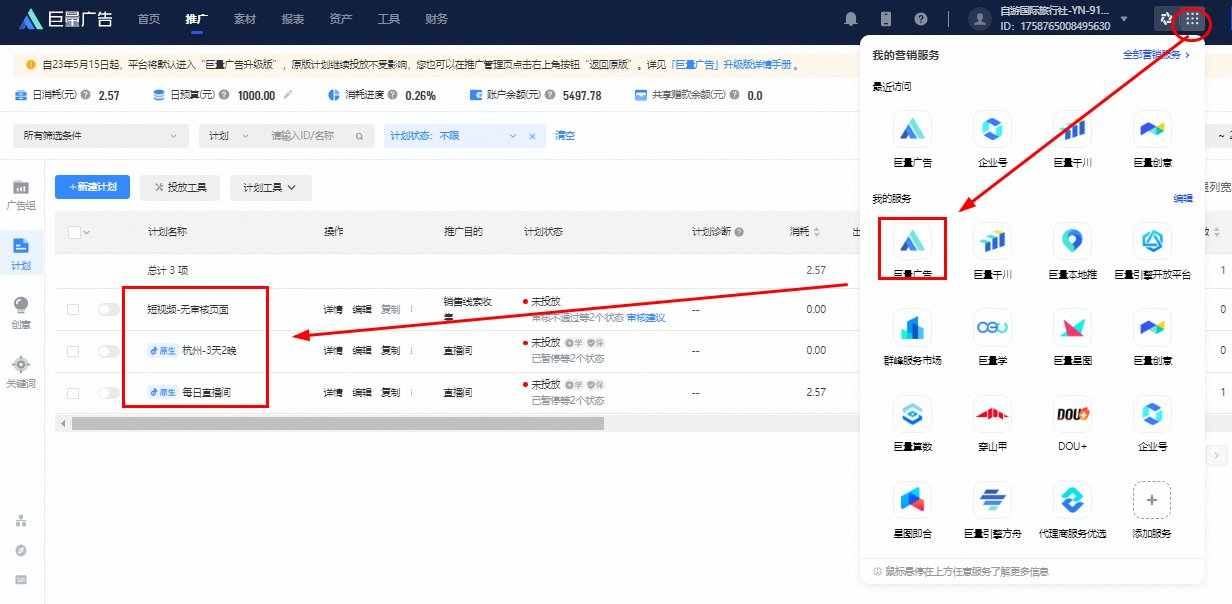Open the help question mark icon
Screen dimensions: 1232x604
(920, 19)
